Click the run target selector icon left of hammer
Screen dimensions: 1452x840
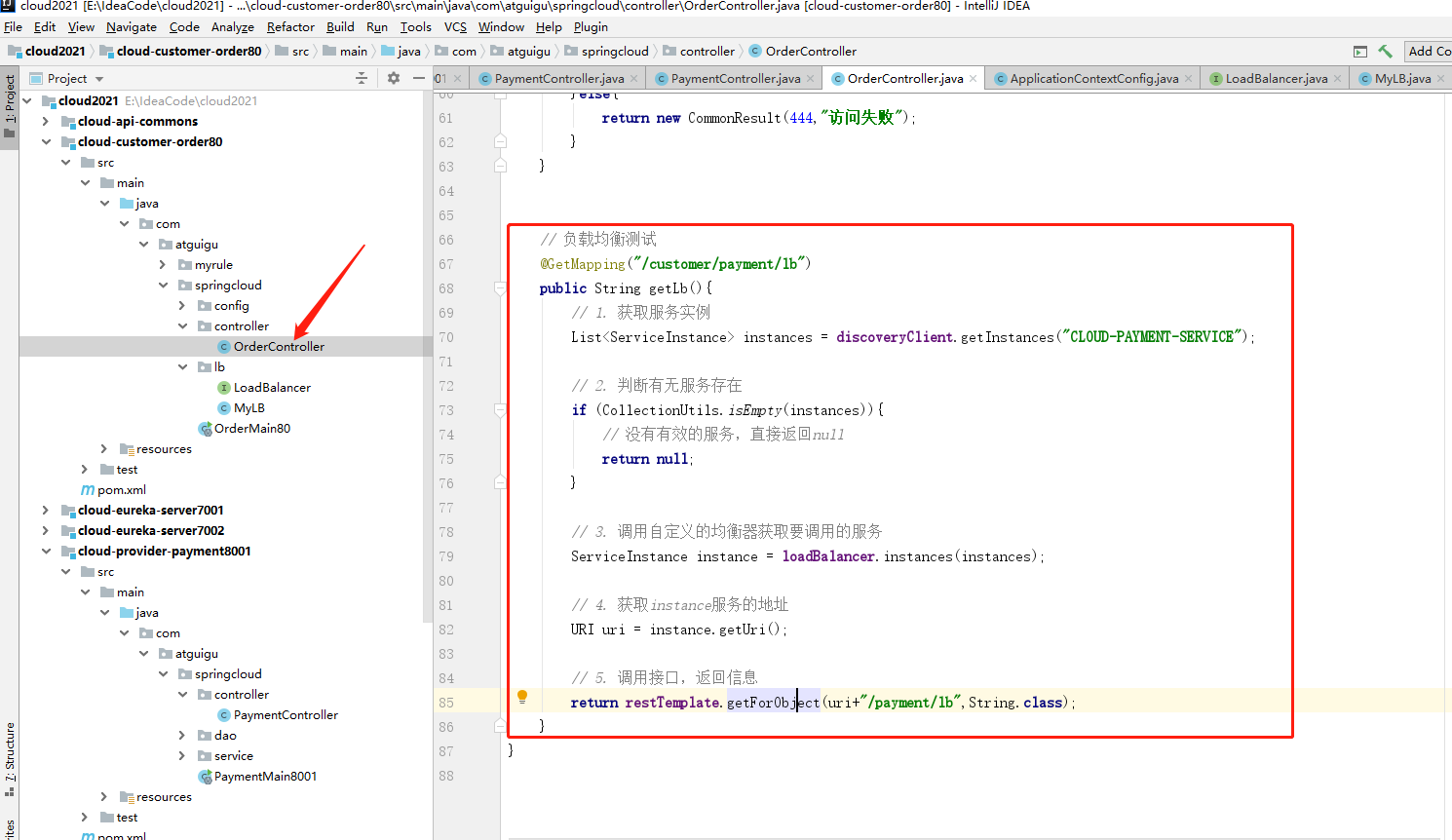click(x=1360, y=51)
